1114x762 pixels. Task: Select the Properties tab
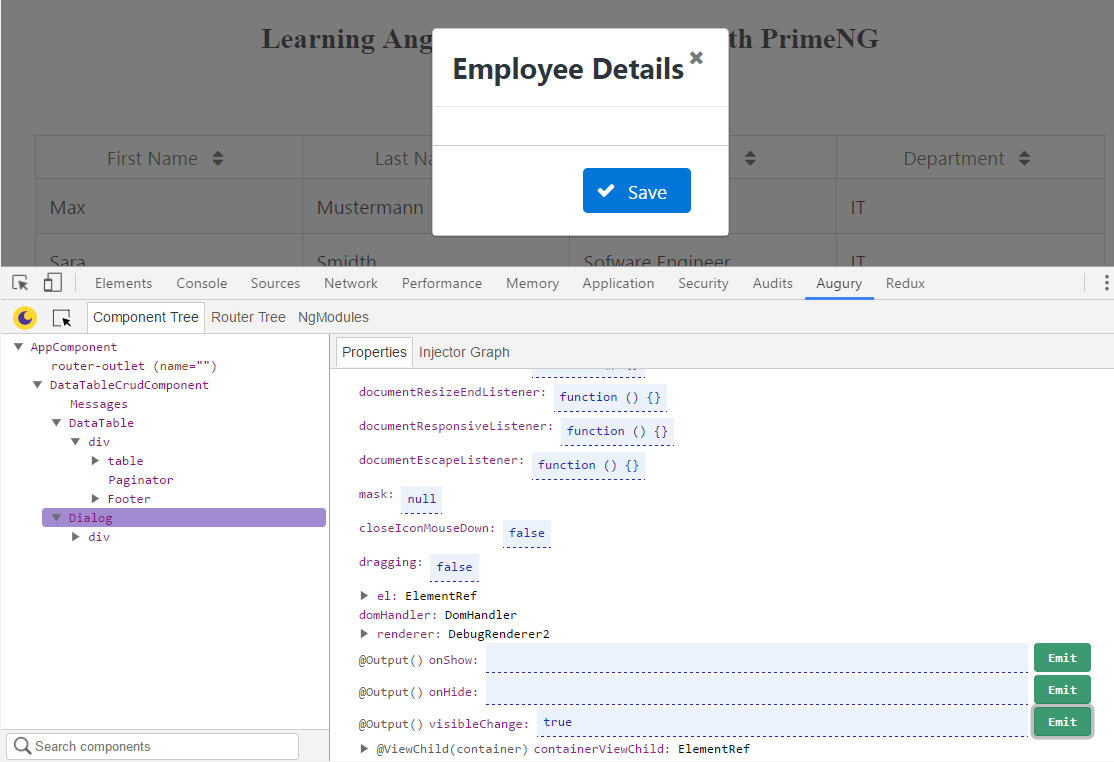[x=374, y=352]
